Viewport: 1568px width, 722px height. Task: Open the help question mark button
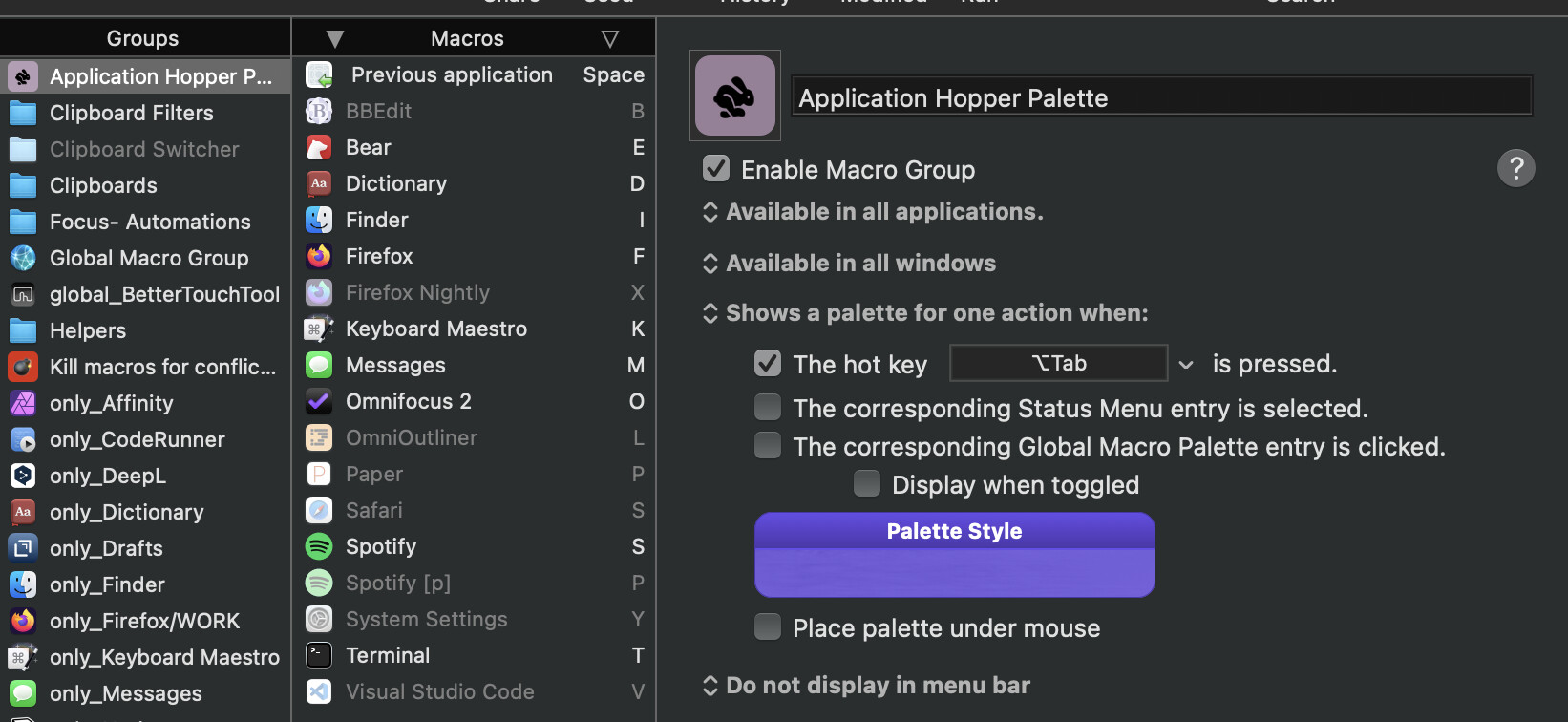tap(1516, 168)
